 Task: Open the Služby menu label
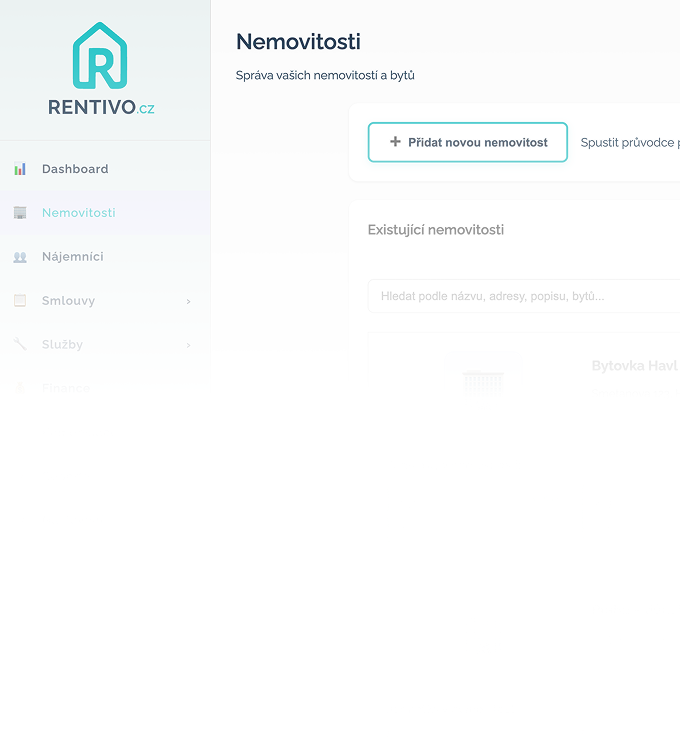click(62, 345)
